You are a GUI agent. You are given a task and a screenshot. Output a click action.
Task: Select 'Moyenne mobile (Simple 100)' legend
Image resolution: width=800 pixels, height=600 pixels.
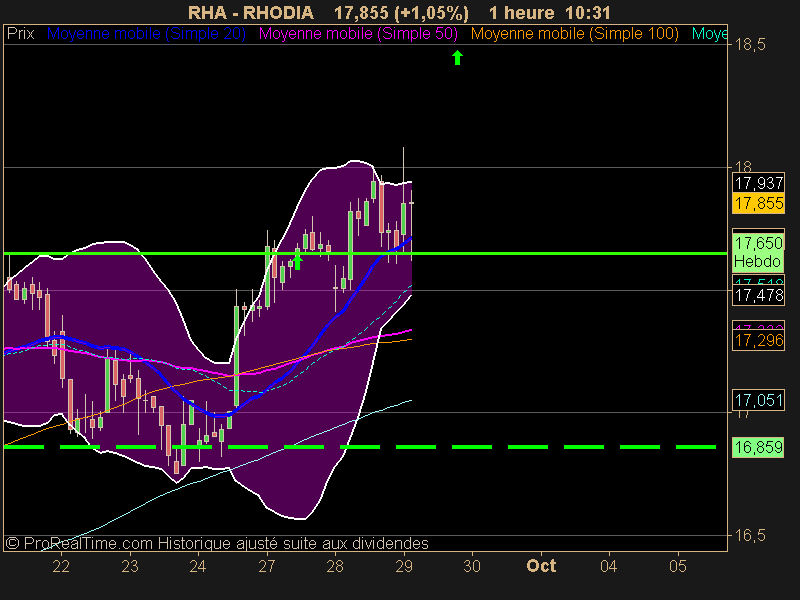pos(574,34)
